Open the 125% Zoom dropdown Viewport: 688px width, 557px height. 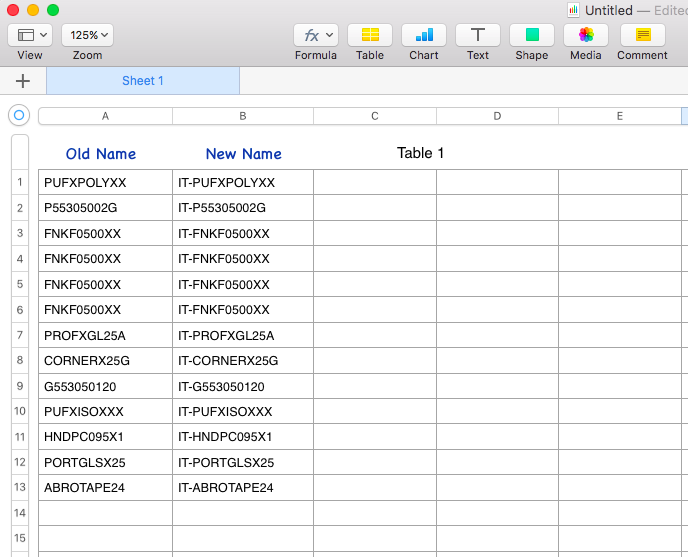(87, 35)
